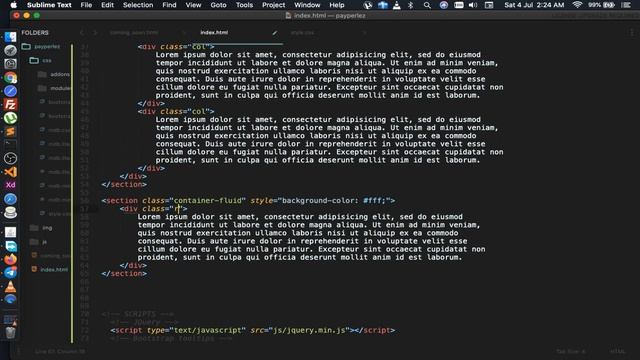Open the Goto menu
Image resolution: width=640 pixels, height=360 pixels.
(218, 5)
